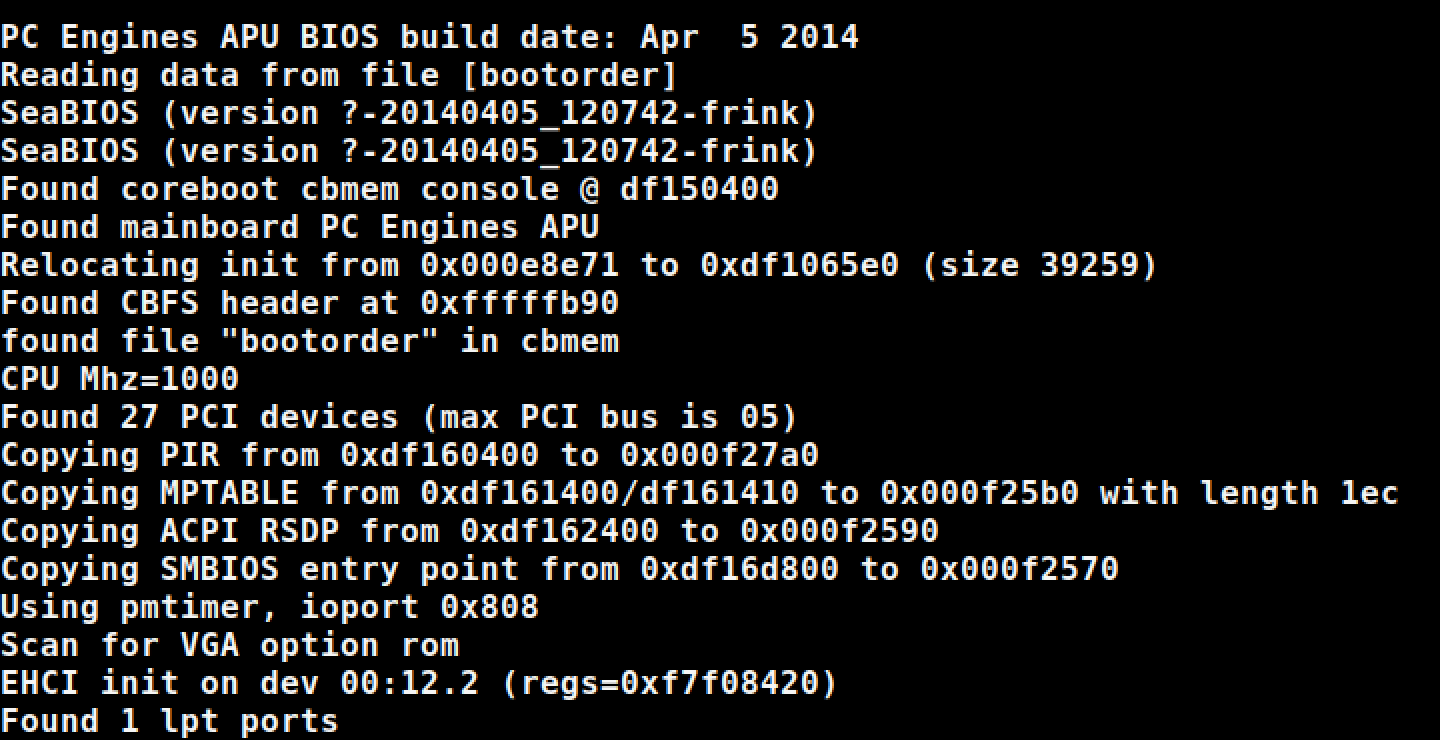This screenshot has height=740, width=1440.
Task: Click the 'found file "bootorder" in cbmem' line
Action: (x=309, y=342)
